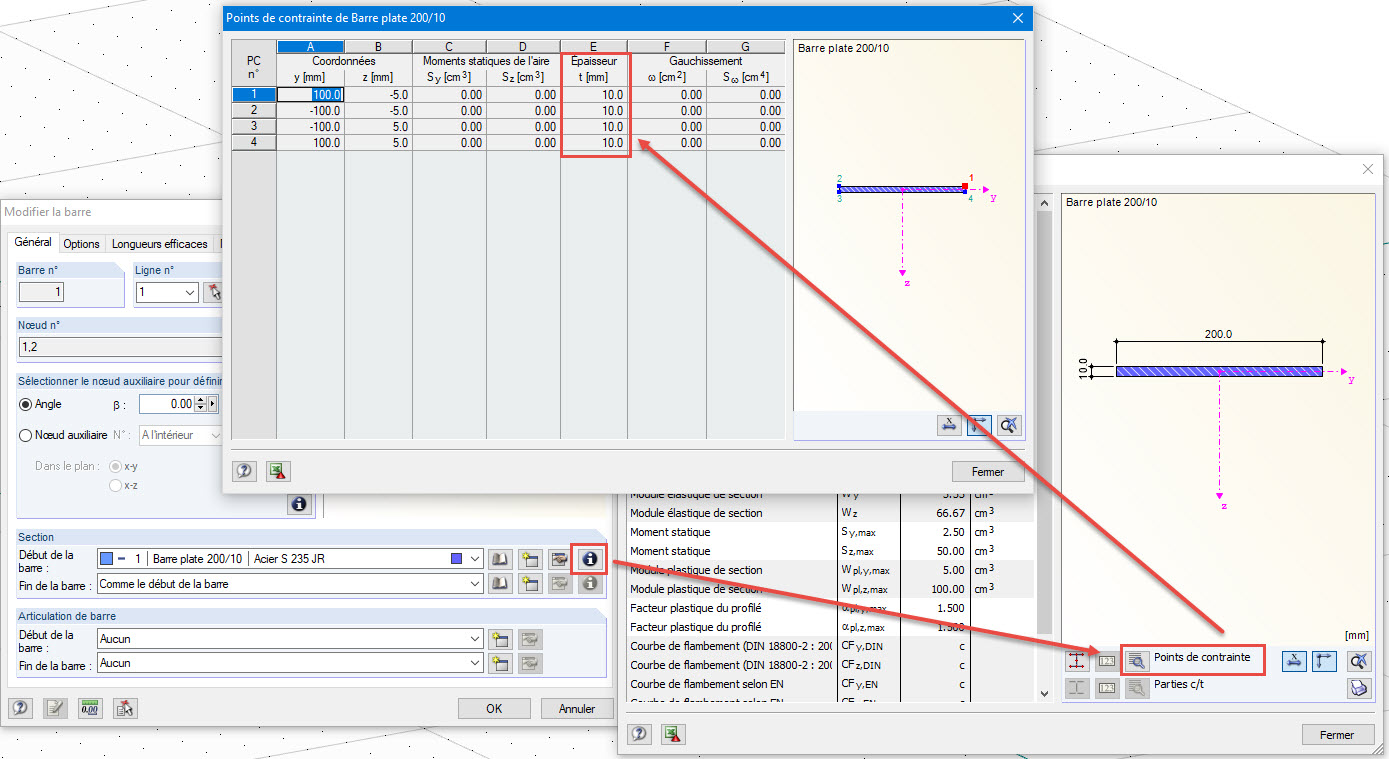Open Fin de la barre section dropdown
Viewport: 1389px width, 759px height.
click(475, 583)
